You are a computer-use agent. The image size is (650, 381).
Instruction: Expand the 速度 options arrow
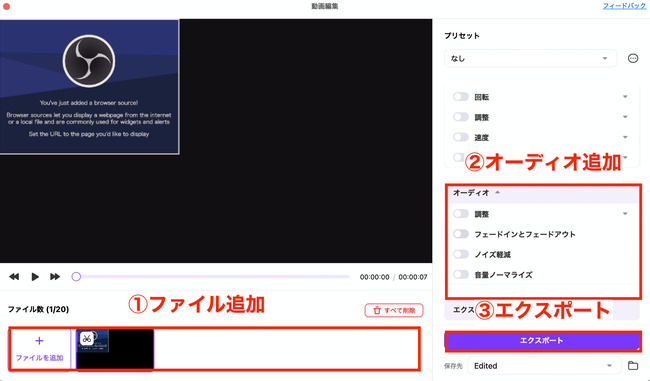tap(625, 137)
